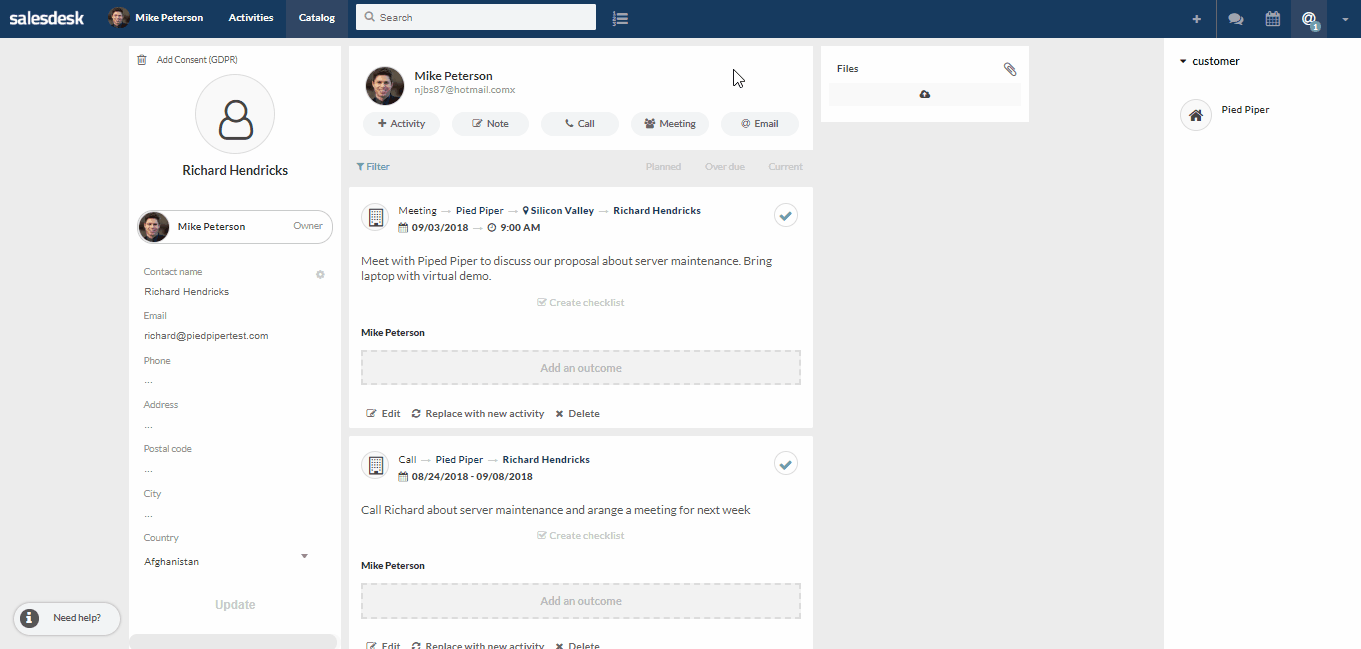Open the top-right account dropdown arrow
Image resolution: width=1361 pixels, height=649 pixels.
(1345, 19)
